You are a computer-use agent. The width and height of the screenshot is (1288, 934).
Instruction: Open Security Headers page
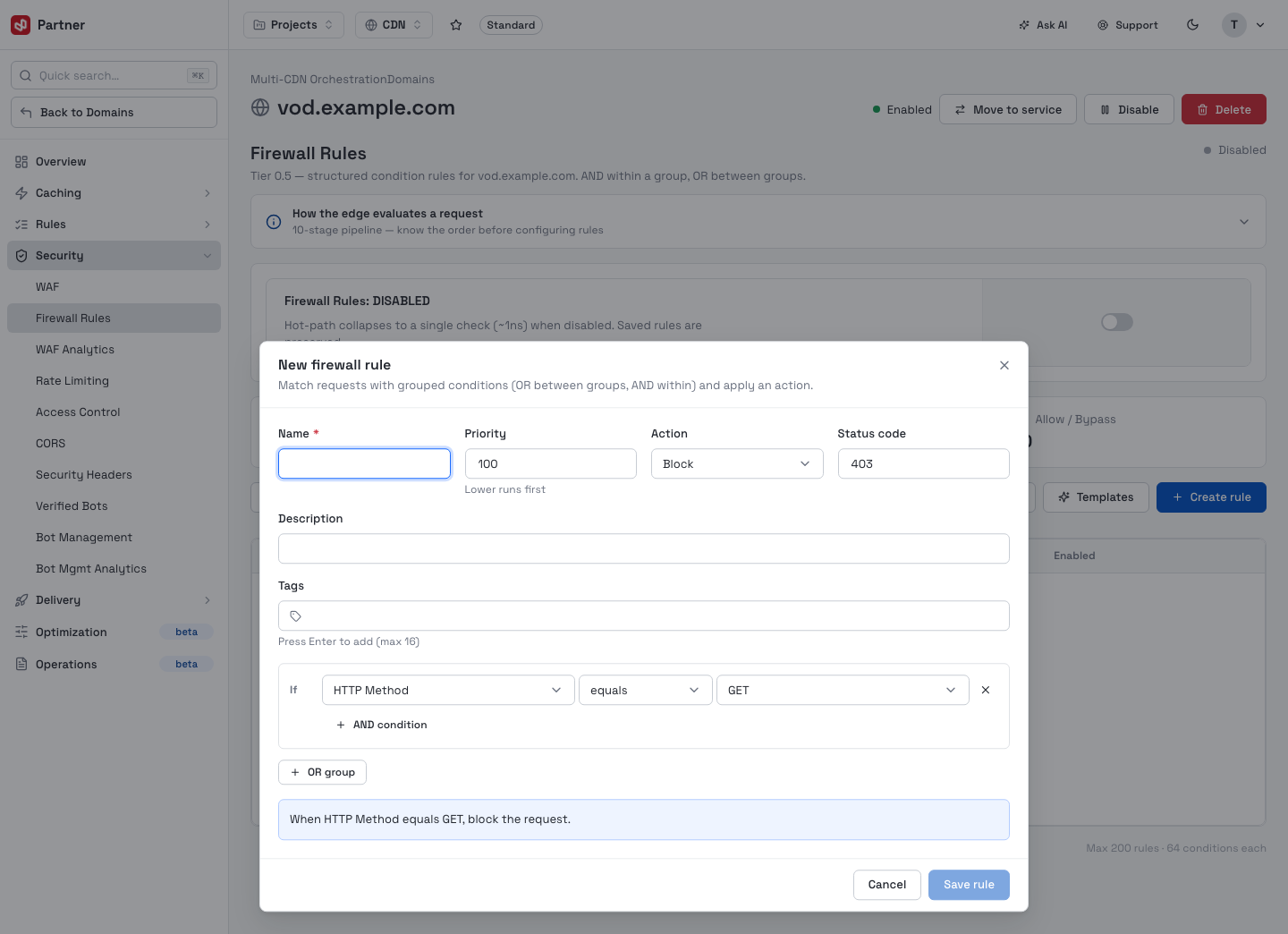[x=114, y=475]
